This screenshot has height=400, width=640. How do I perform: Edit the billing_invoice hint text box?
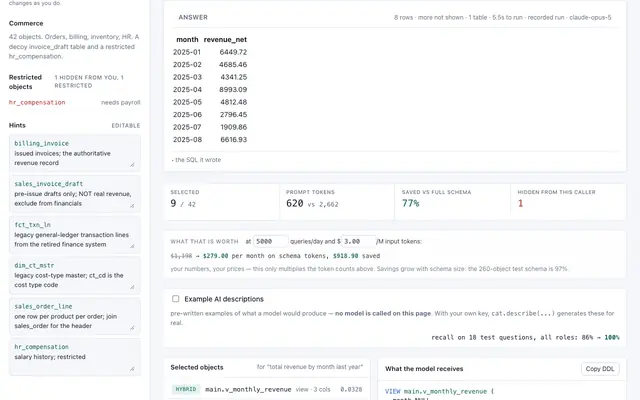(75, 153)
